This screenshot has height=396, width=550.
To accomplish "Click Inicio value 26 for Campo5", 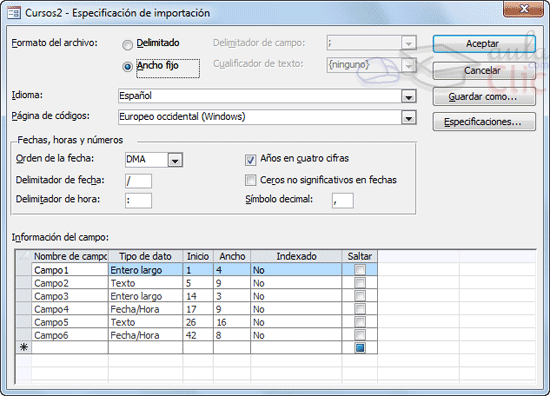I will click(198, 322).
